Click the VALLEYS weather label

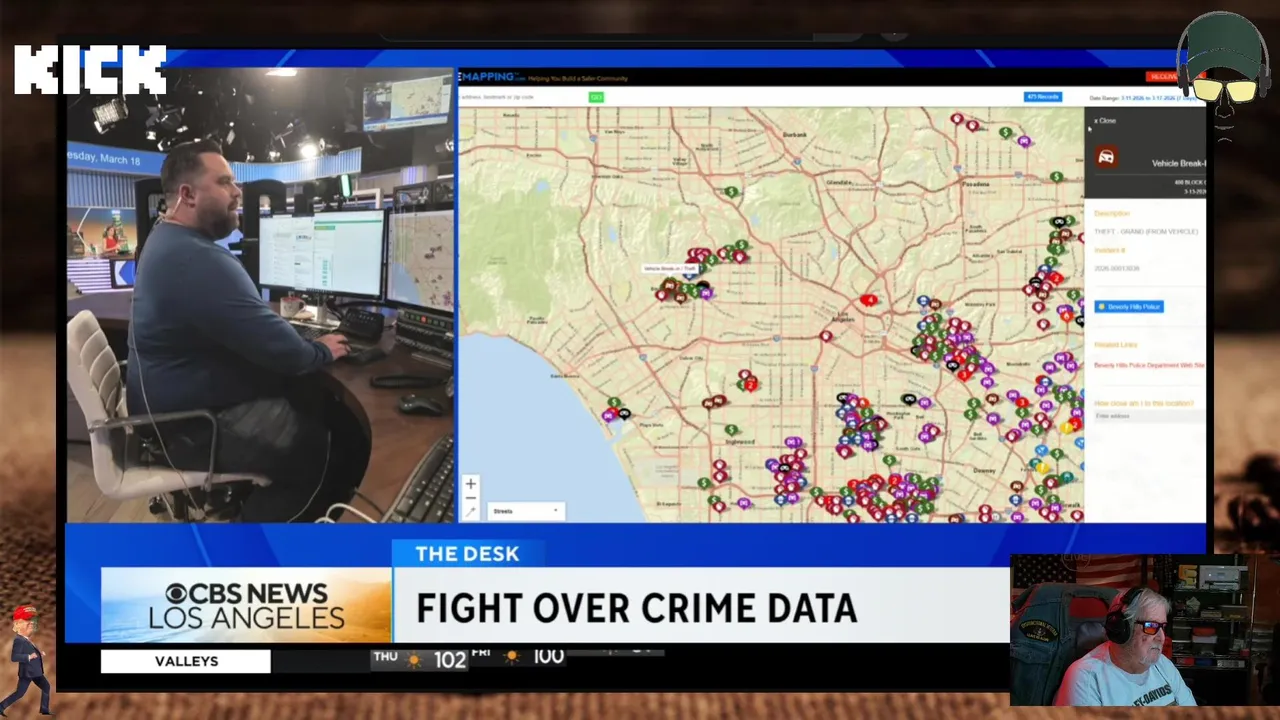[x=186, y=661]
